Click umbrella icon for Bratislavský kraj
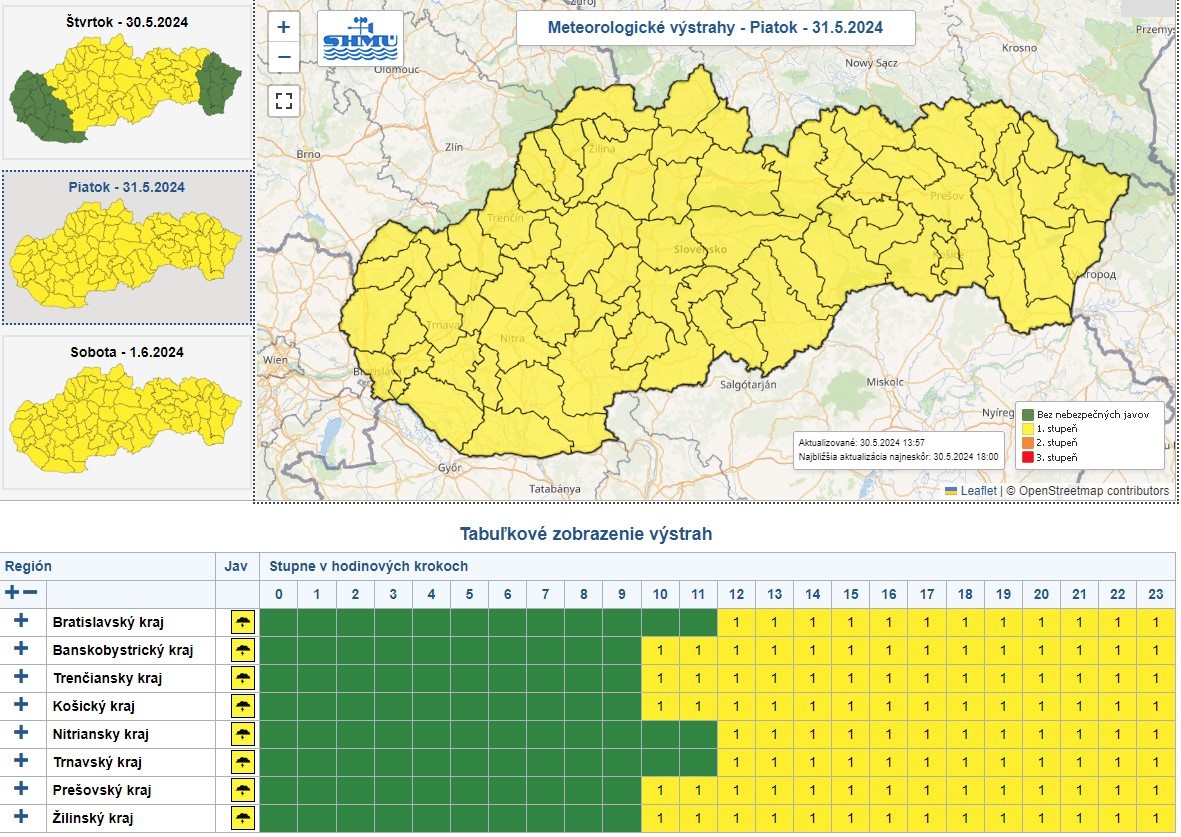This screenshot has width=1181, height=837. pyautogui.click(x=242, y=623)
